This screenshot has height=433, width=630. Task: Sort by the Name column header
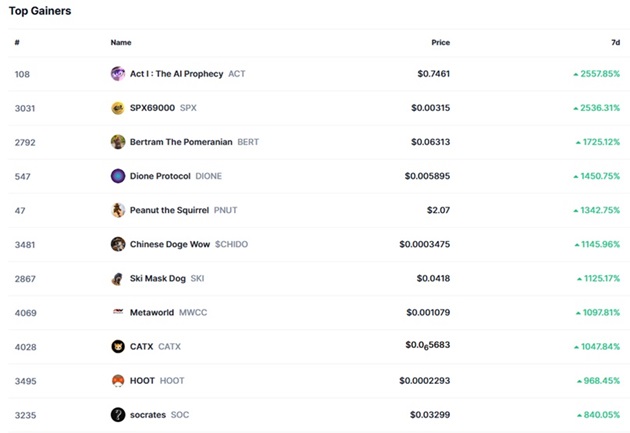click(x=121, y=42)
